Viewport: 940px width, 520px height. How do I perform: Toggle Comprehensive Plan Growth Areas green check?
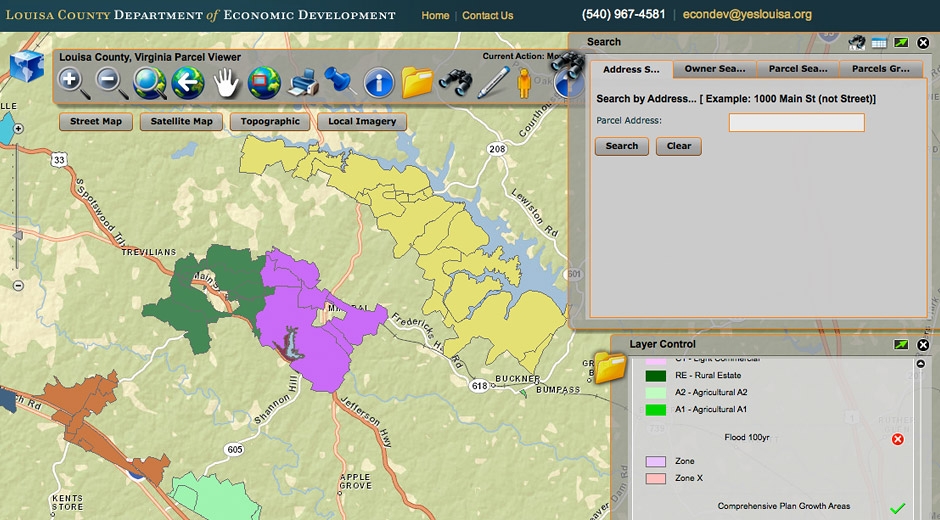(x=897, y=508)
